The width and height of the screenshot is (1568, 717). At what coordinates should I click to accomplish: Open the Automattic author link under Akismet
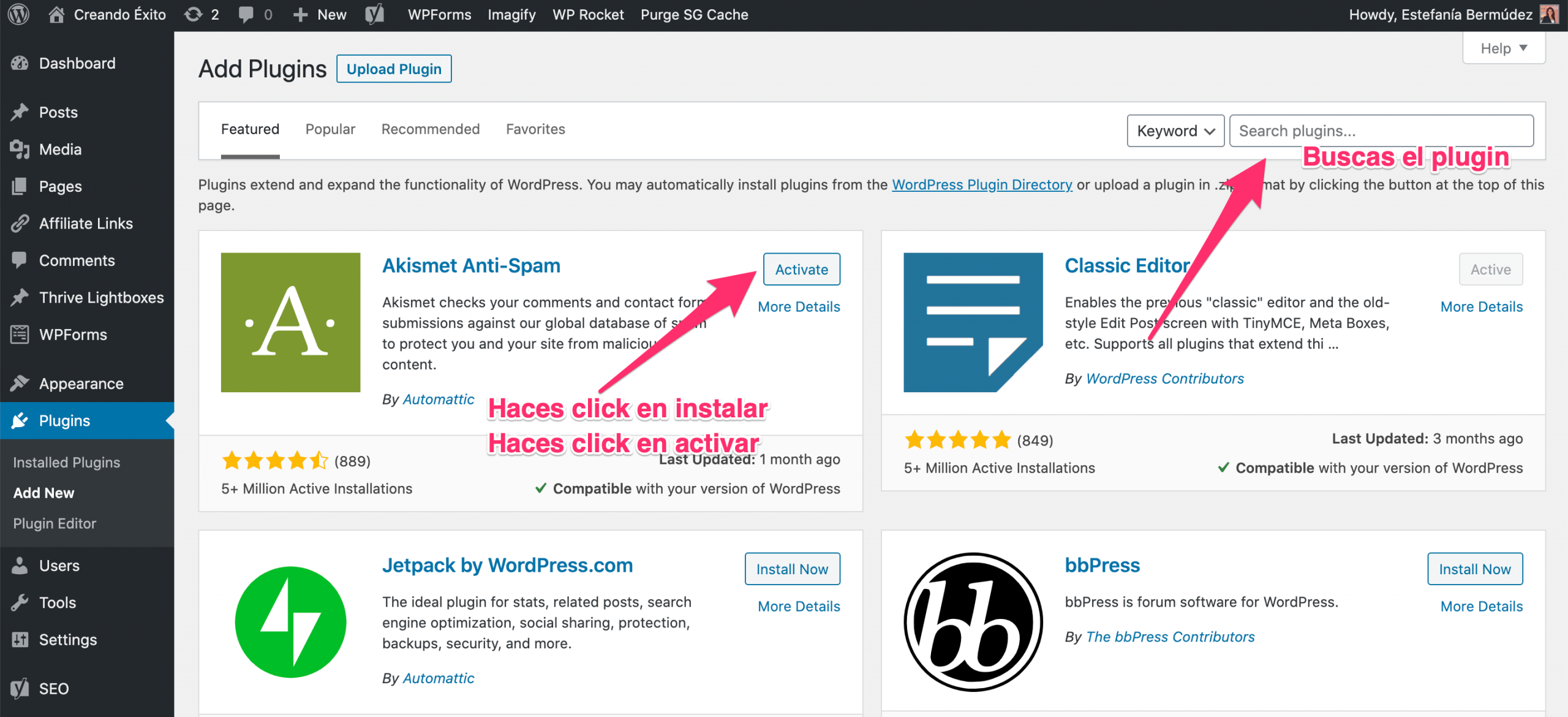(x=439, y=399)
